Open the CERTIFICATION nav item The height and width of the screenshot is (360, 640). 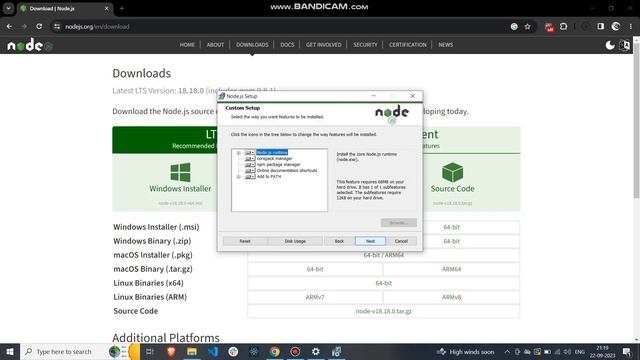pos(407,45)
